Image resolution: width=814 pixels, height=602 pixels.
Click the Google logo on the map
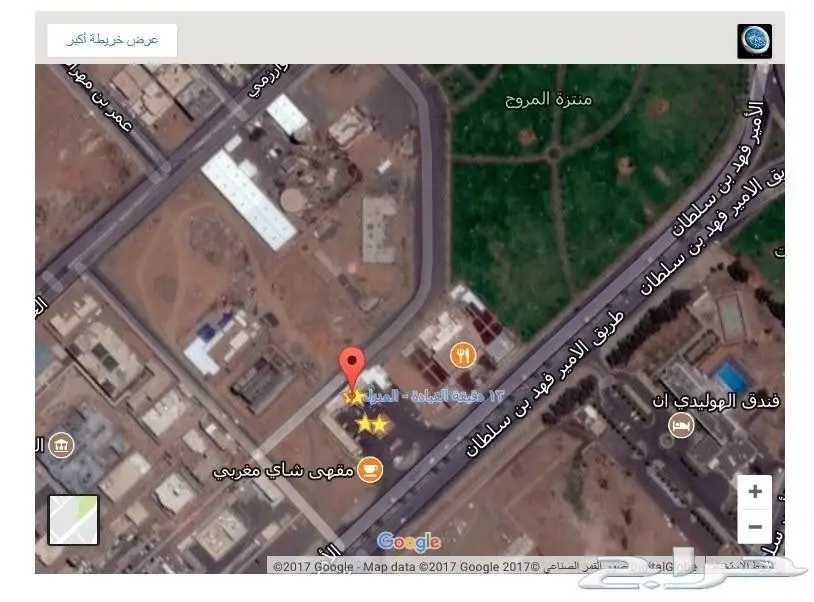tap(408, 542)
